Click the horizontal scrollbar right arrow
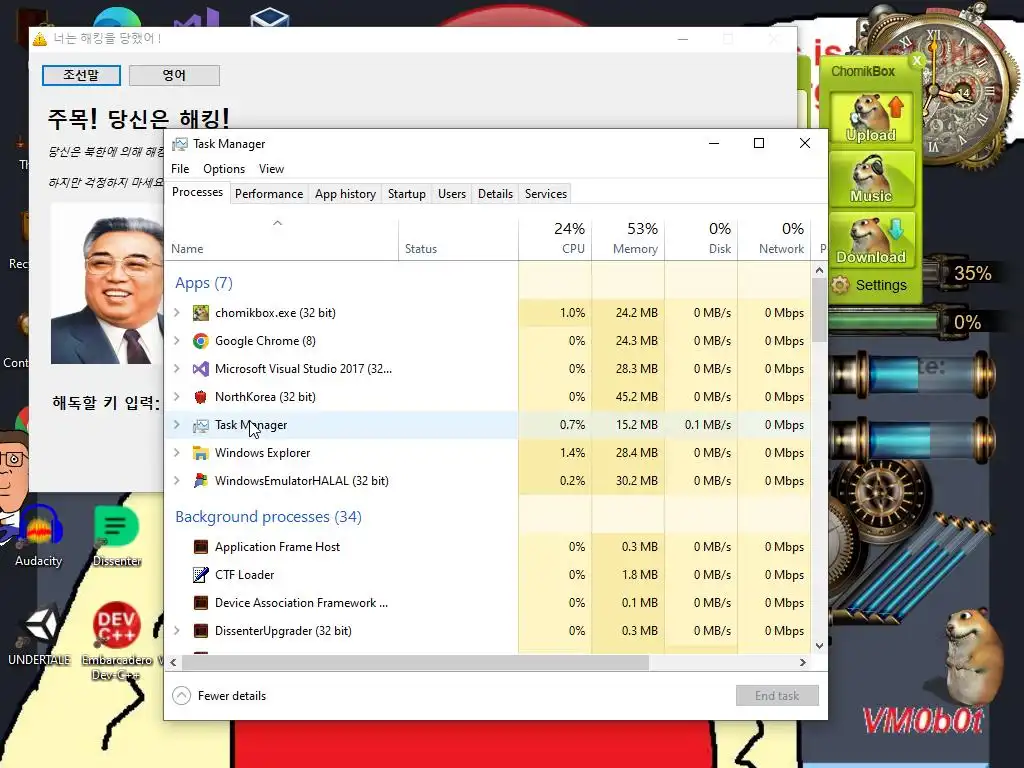The height and width of the screenshot is (768, 1024). [803, 663]
